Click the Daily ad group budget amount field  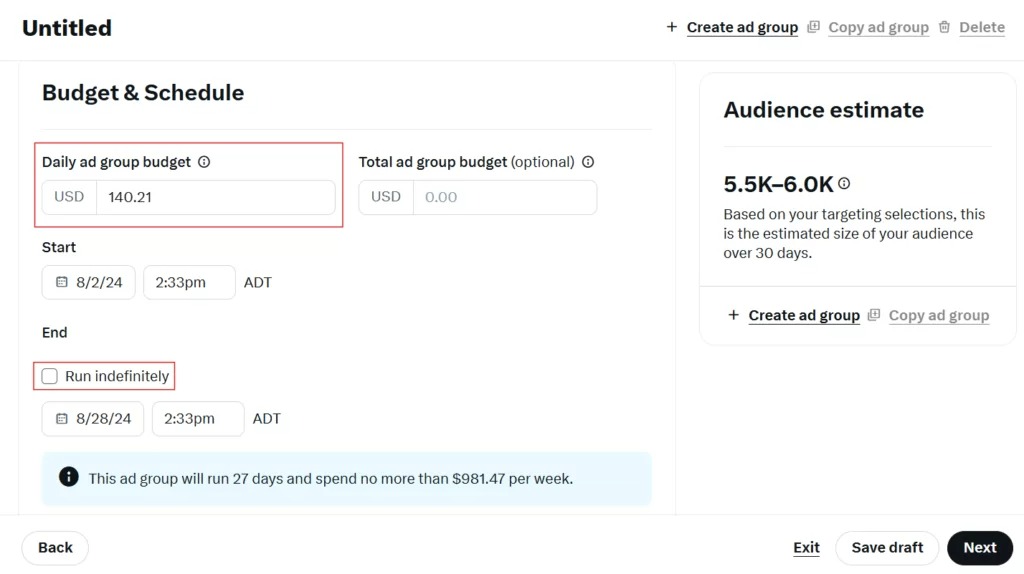[x=215, y=197]
